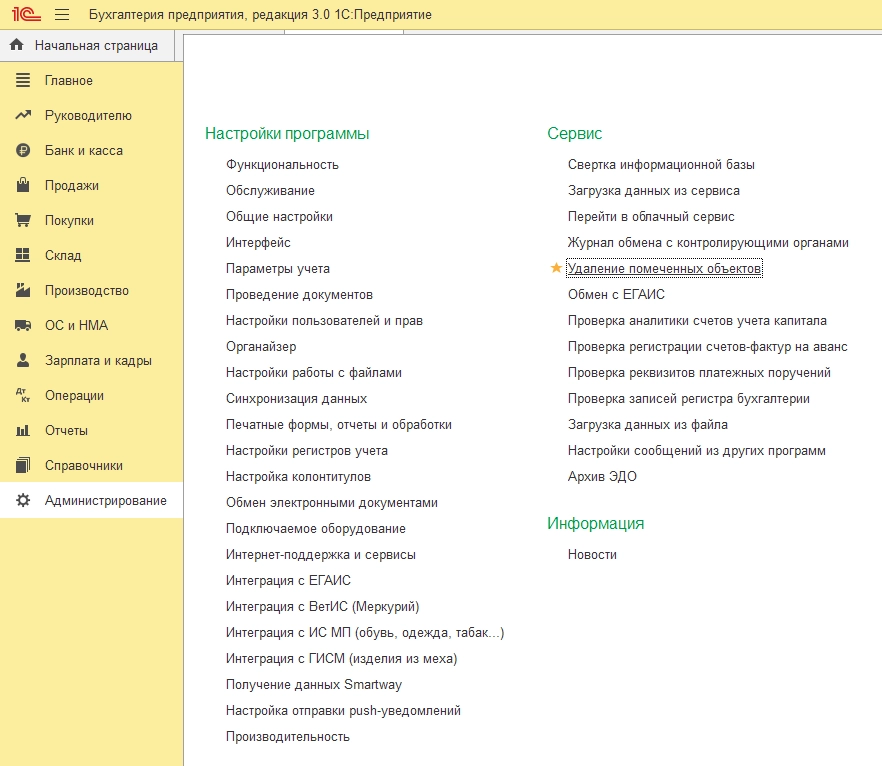Open Проведение документов settings
The image size is (882, 766).
tap(299, 294)
